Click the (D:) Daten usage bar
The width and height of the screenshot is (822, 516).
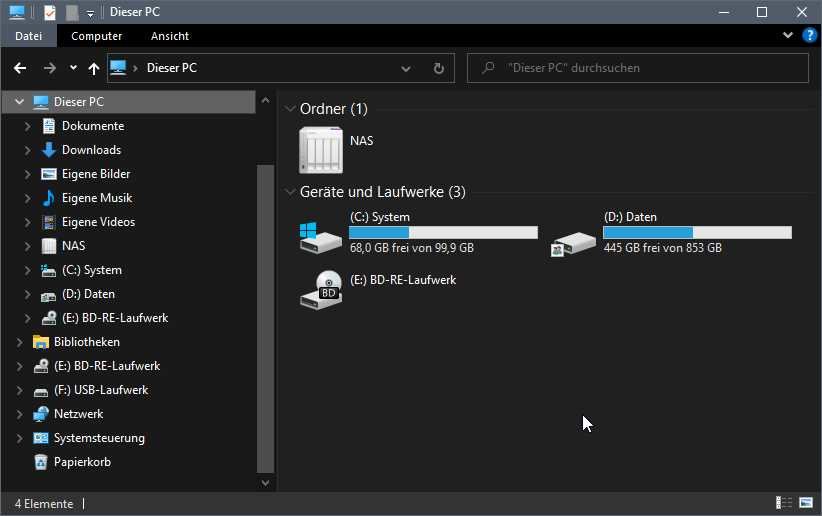(697, 232)
